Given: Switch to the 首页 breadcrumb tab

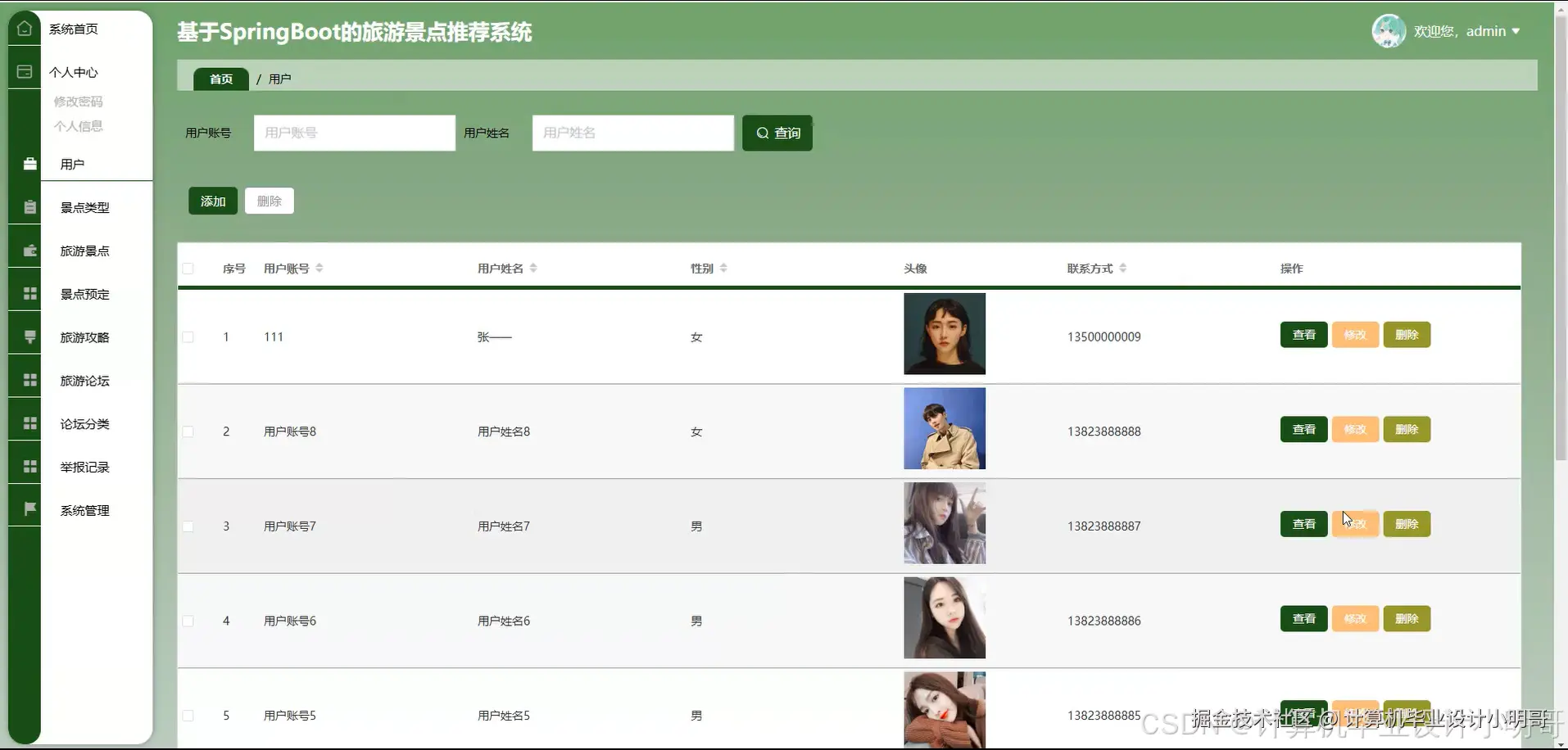Looking at the screenshot, I should tap(220, 79).
